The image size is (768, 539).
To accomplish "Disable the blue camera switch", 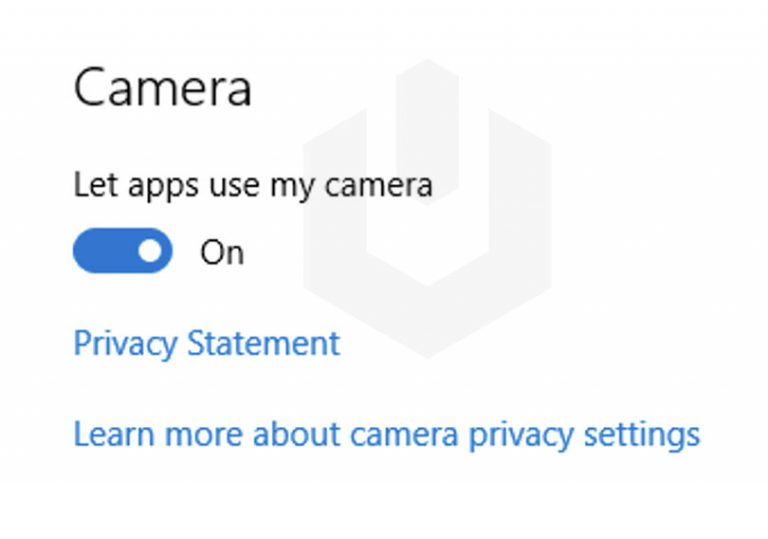I will tap(122, 250).
